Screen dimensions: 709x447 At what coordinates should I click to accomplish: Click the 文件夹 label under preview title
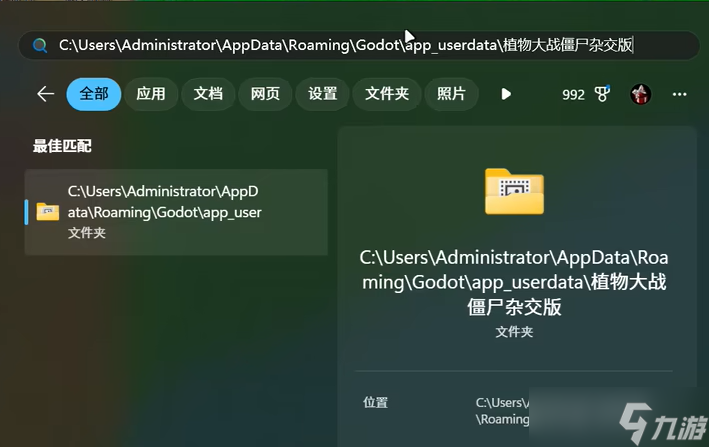pos(514,332)
